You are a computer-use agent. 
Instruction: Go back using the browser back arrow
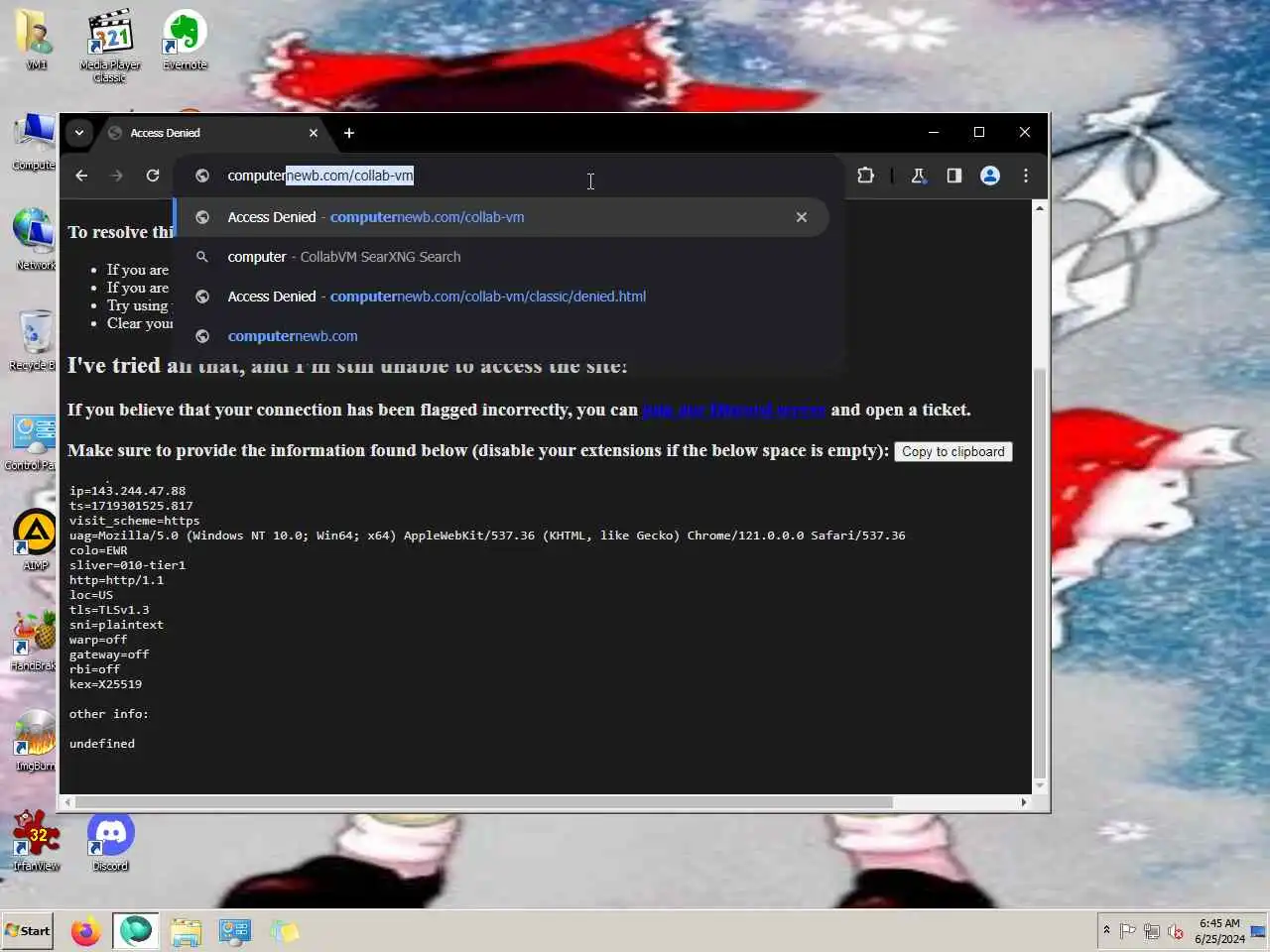click(81, 176)
